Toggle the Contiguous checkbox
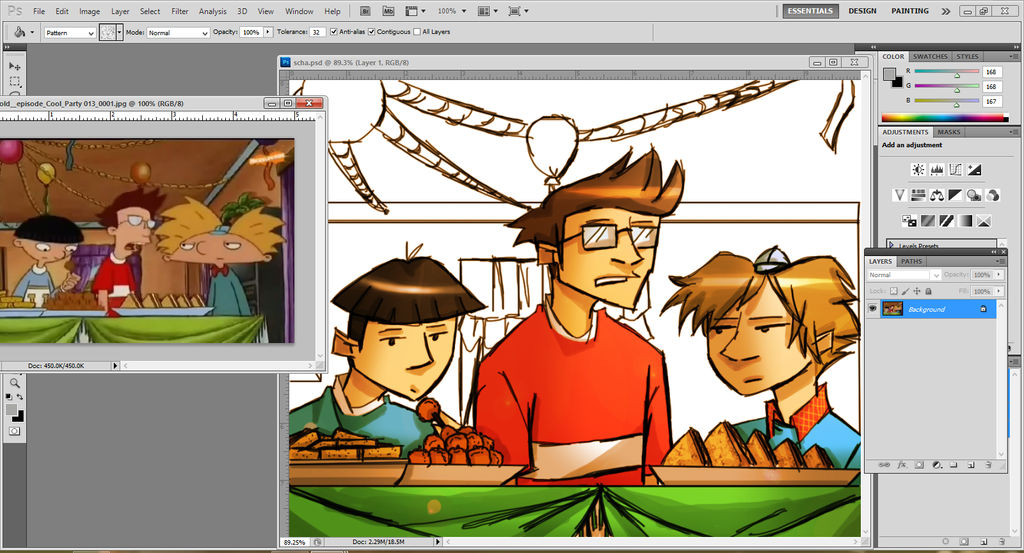Viewport: 1024px width, 553px height. tap(372, 31)
